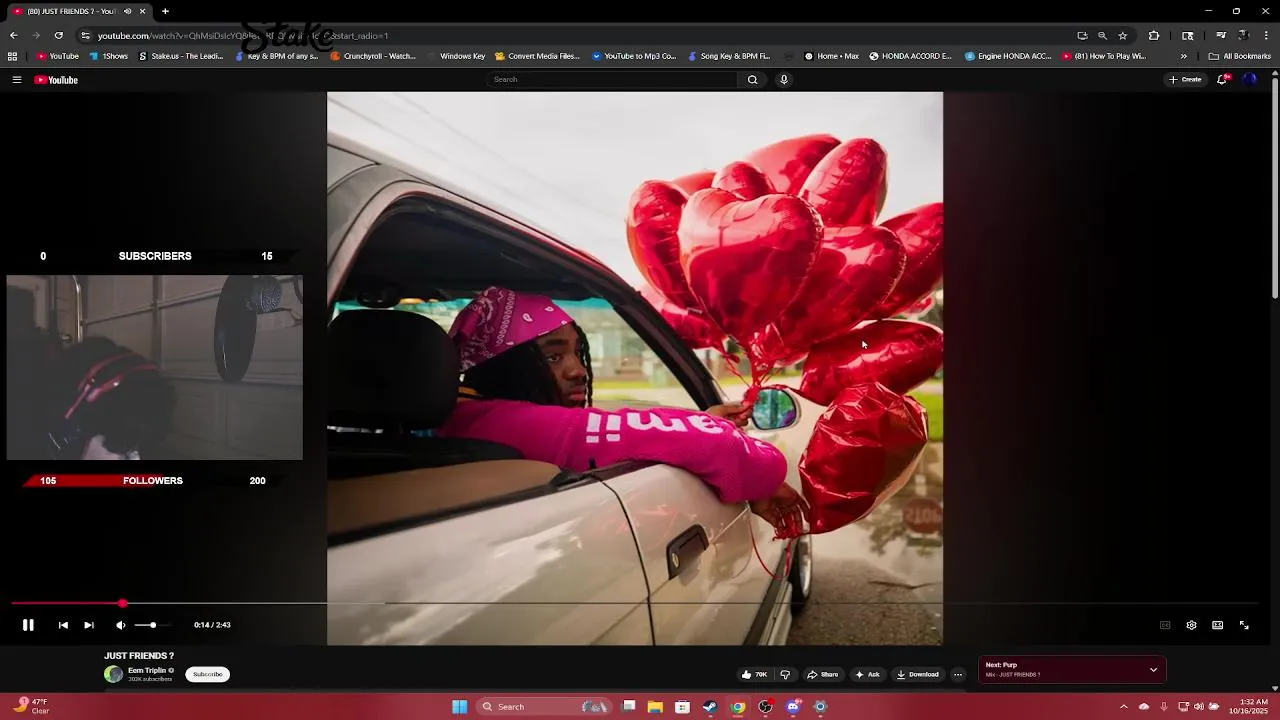Screen dimensions: 1280x720
Task: Share the JUST FRIENDS video
Action: [823, 675]
